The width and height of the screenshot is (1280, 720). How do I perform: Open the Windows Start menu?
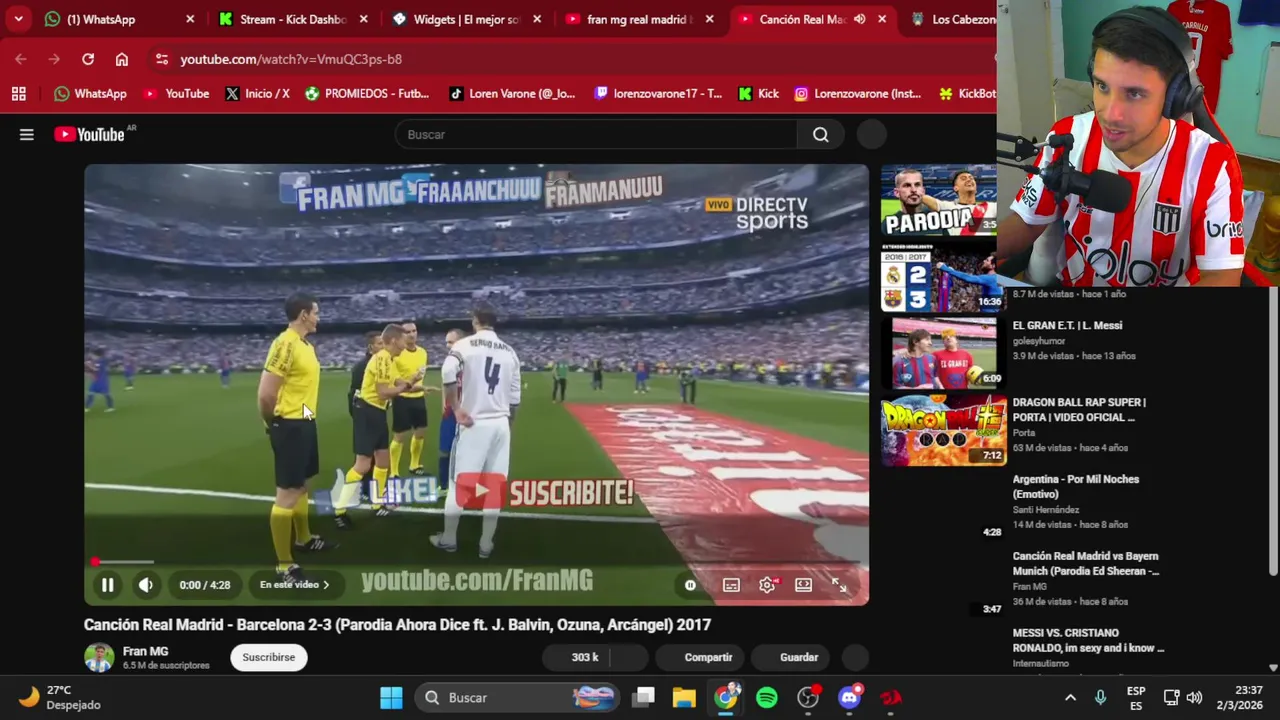[391, 698]
